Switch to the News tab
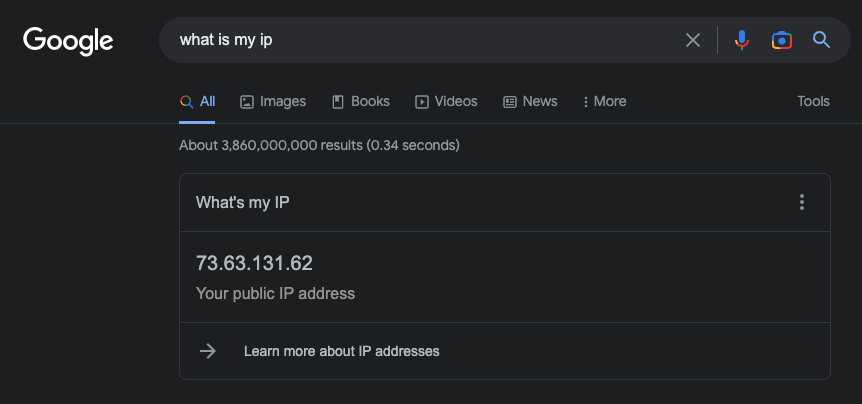 pos(530,102)
